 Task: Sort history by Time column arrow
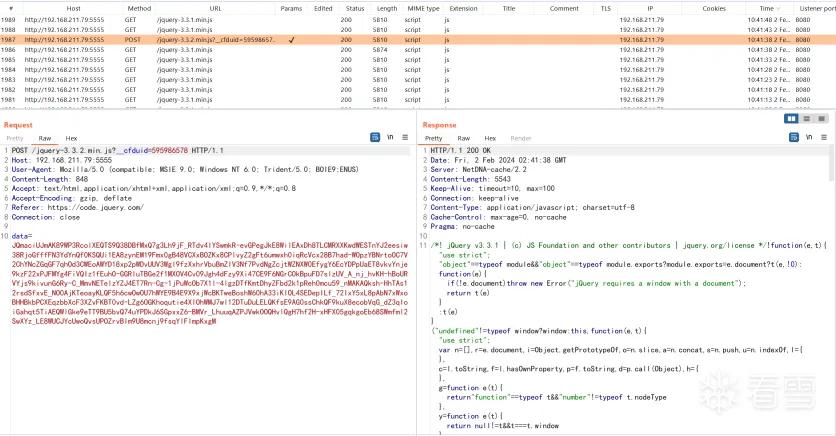click(x=778, y=9)
